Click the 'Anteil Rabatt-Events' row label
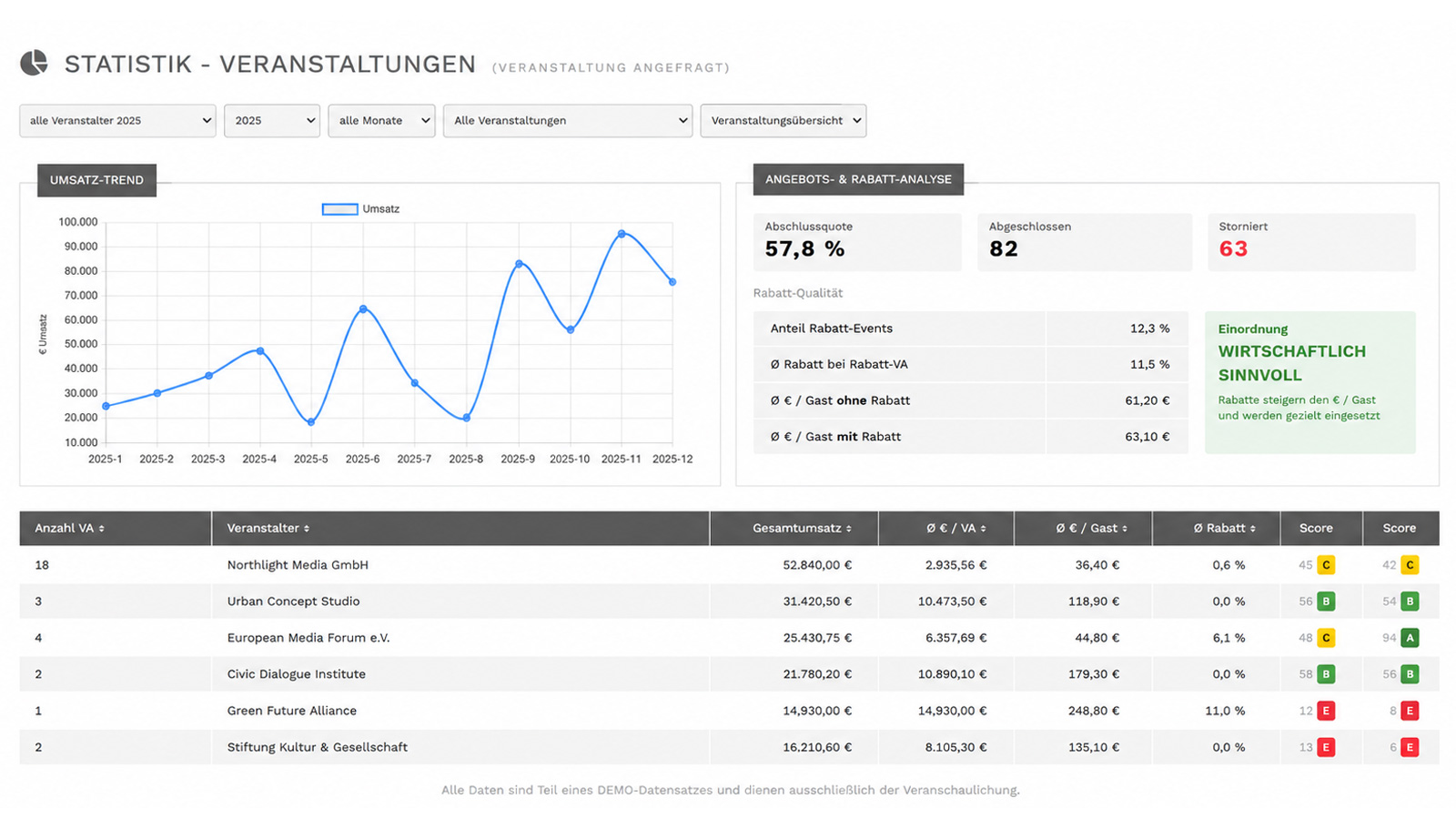The height and width of the screenshot is (819, 1456). click(831, 329)
